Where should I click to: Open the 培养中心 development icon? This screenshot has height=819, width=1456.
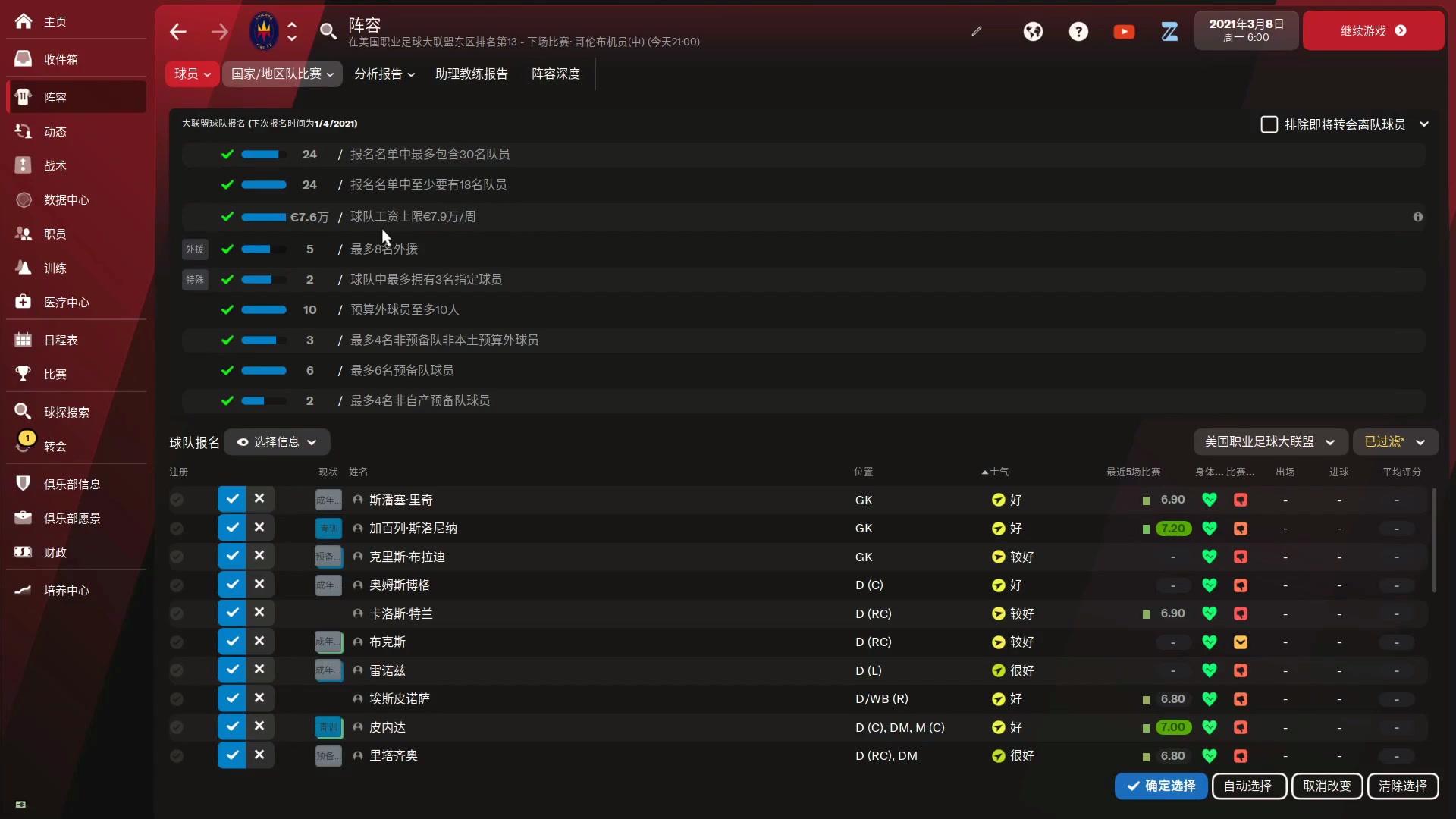24,590
